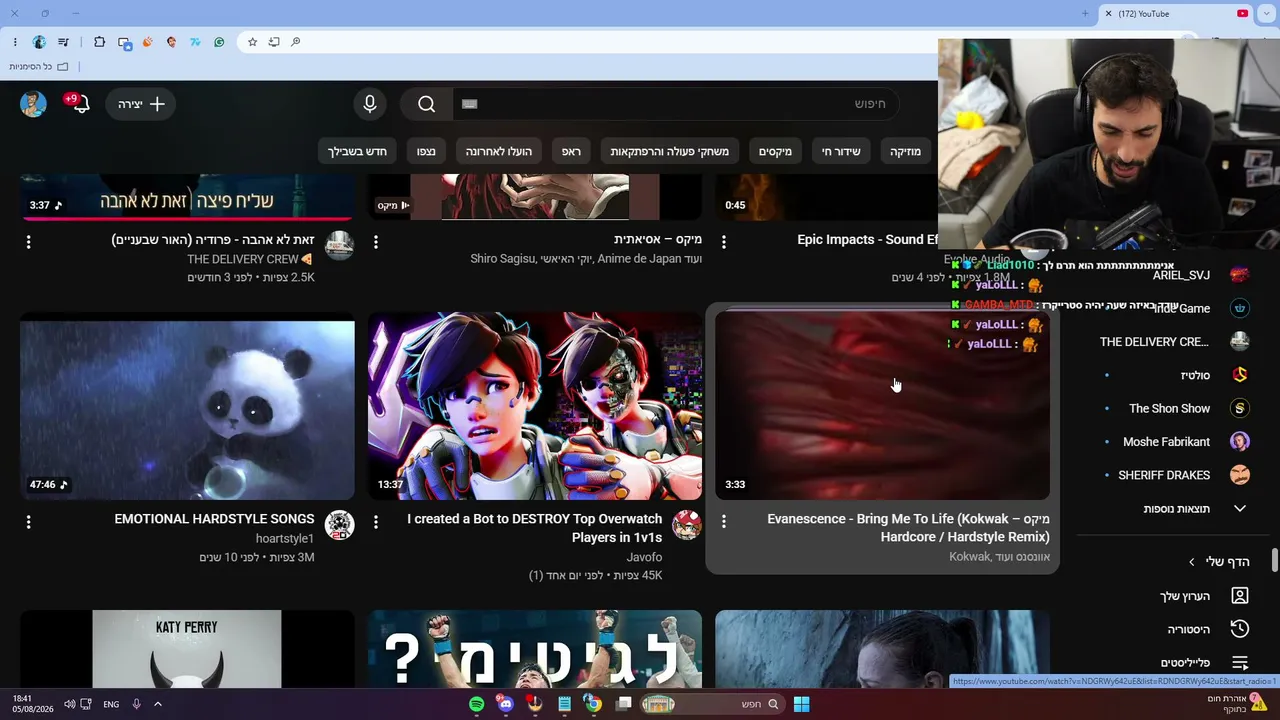The width and height of the screenshot is (1280, 720).
Task: Open THE DELIVERY CREW avatar under the video
Action: tap(339, 246)
